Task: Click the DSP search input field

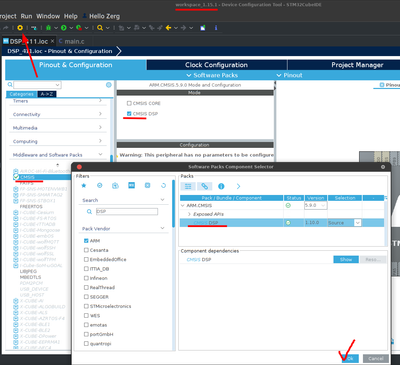Action: click(x=127, y=211)
